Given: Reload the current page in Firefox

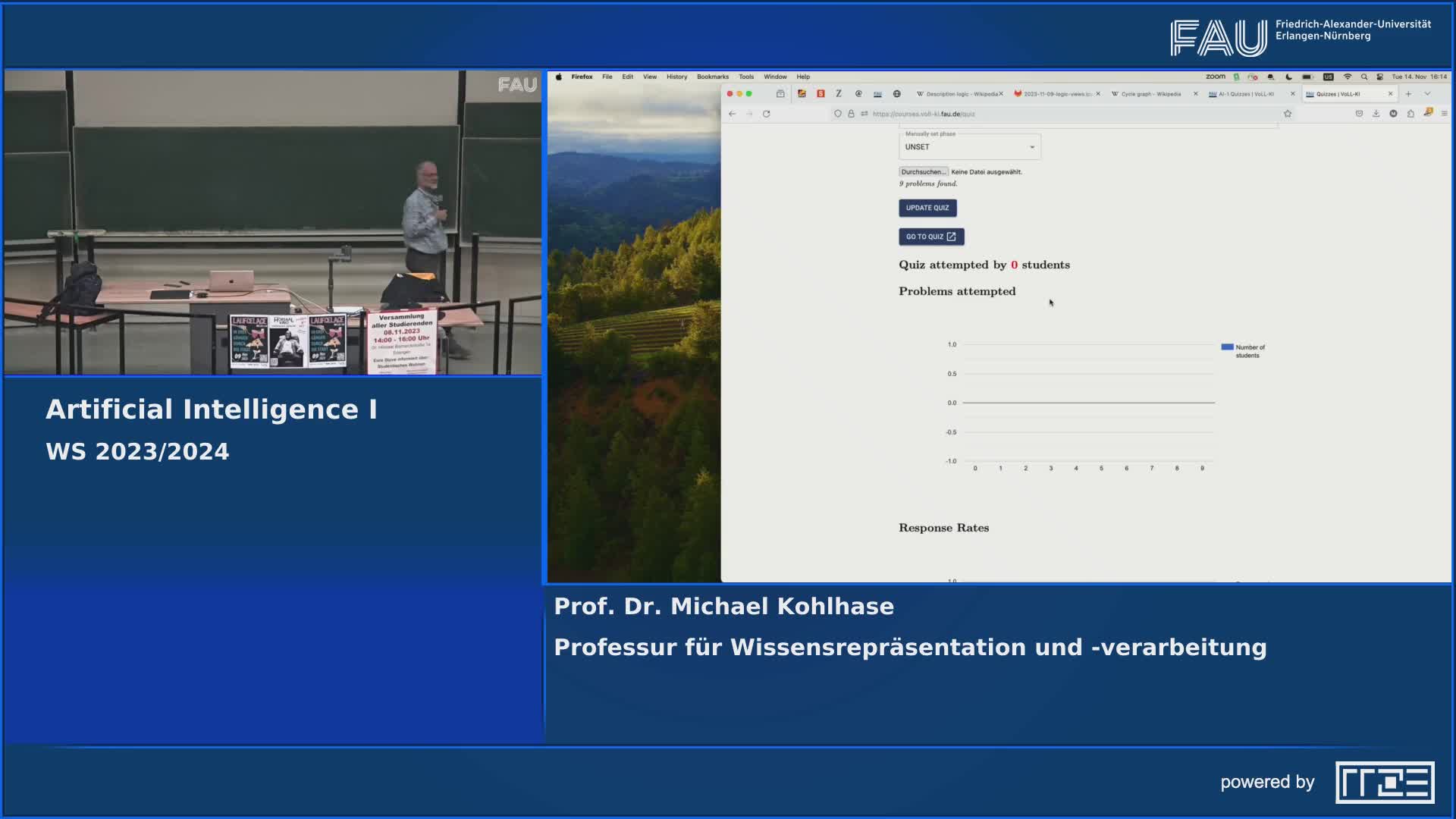Looking at the screenshot, I should tap(766, 114).
